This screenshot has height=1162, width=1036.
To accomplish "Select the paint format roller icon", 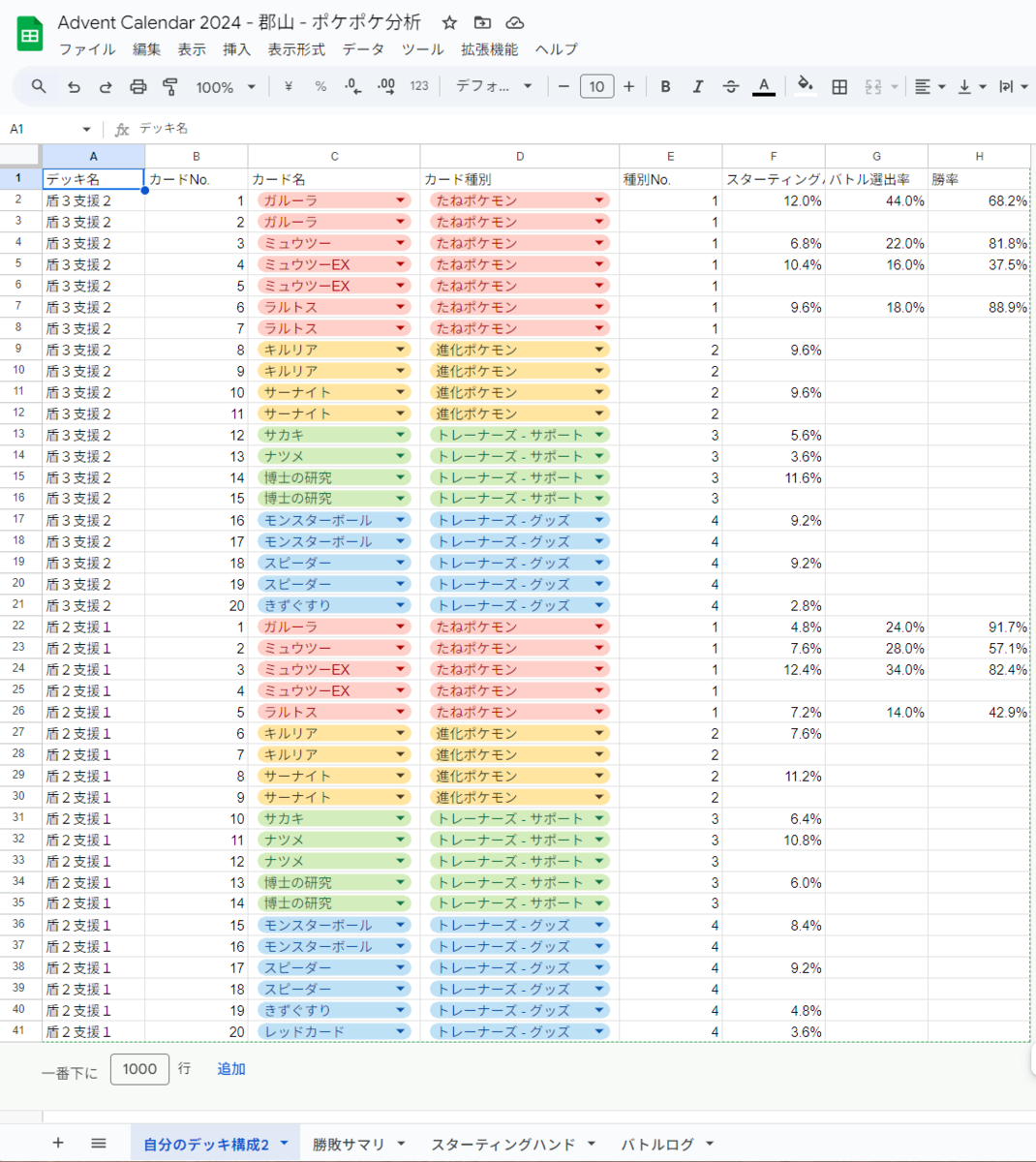I will (170, 87).
